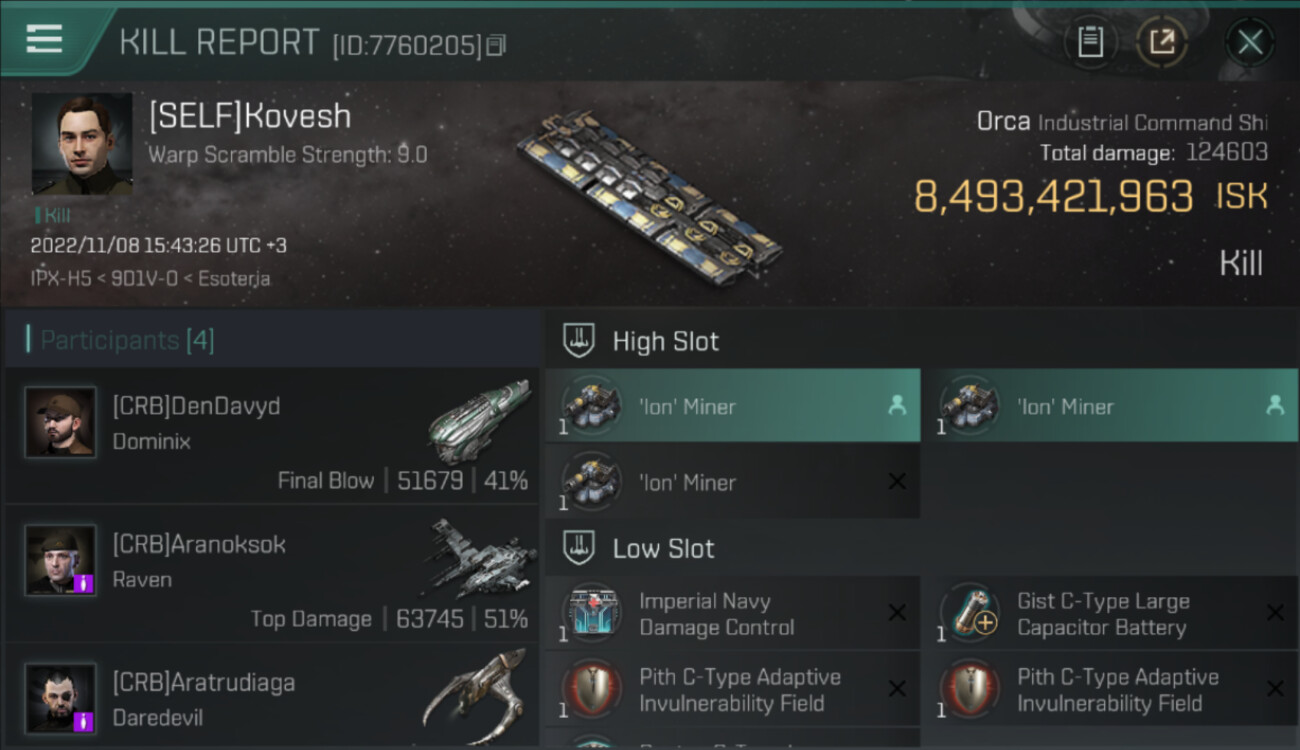
Task: Click the Imperial Navy Damage Control icon
Action: tap(591, 613)
